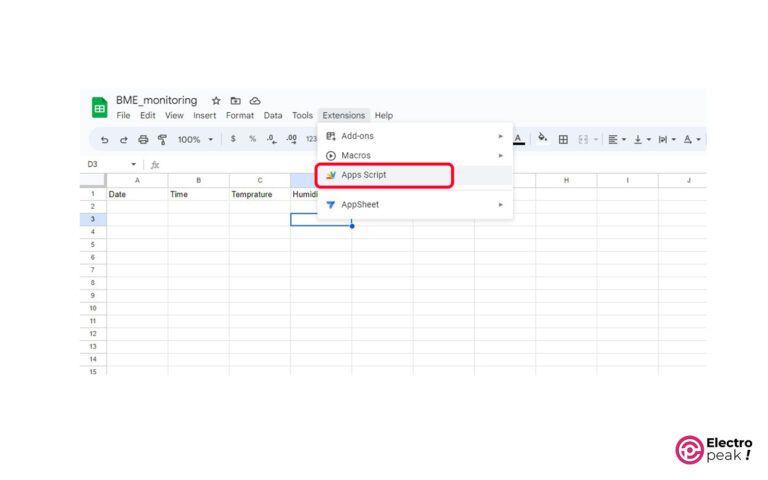
Task: Open the Data menu
Action: [273, 116]
